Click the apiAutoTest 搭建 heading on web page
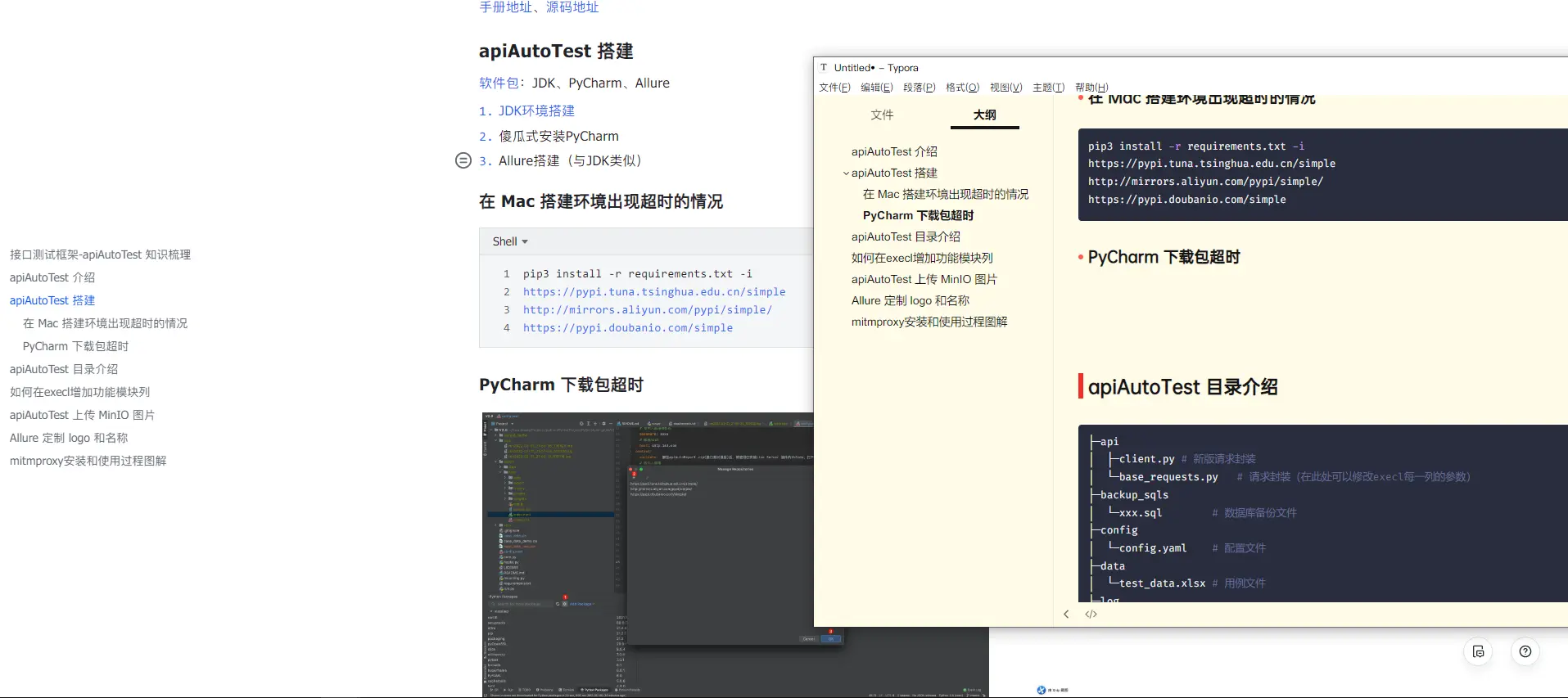The width and height of the screenshot is (1568, 698). (556, 51)
